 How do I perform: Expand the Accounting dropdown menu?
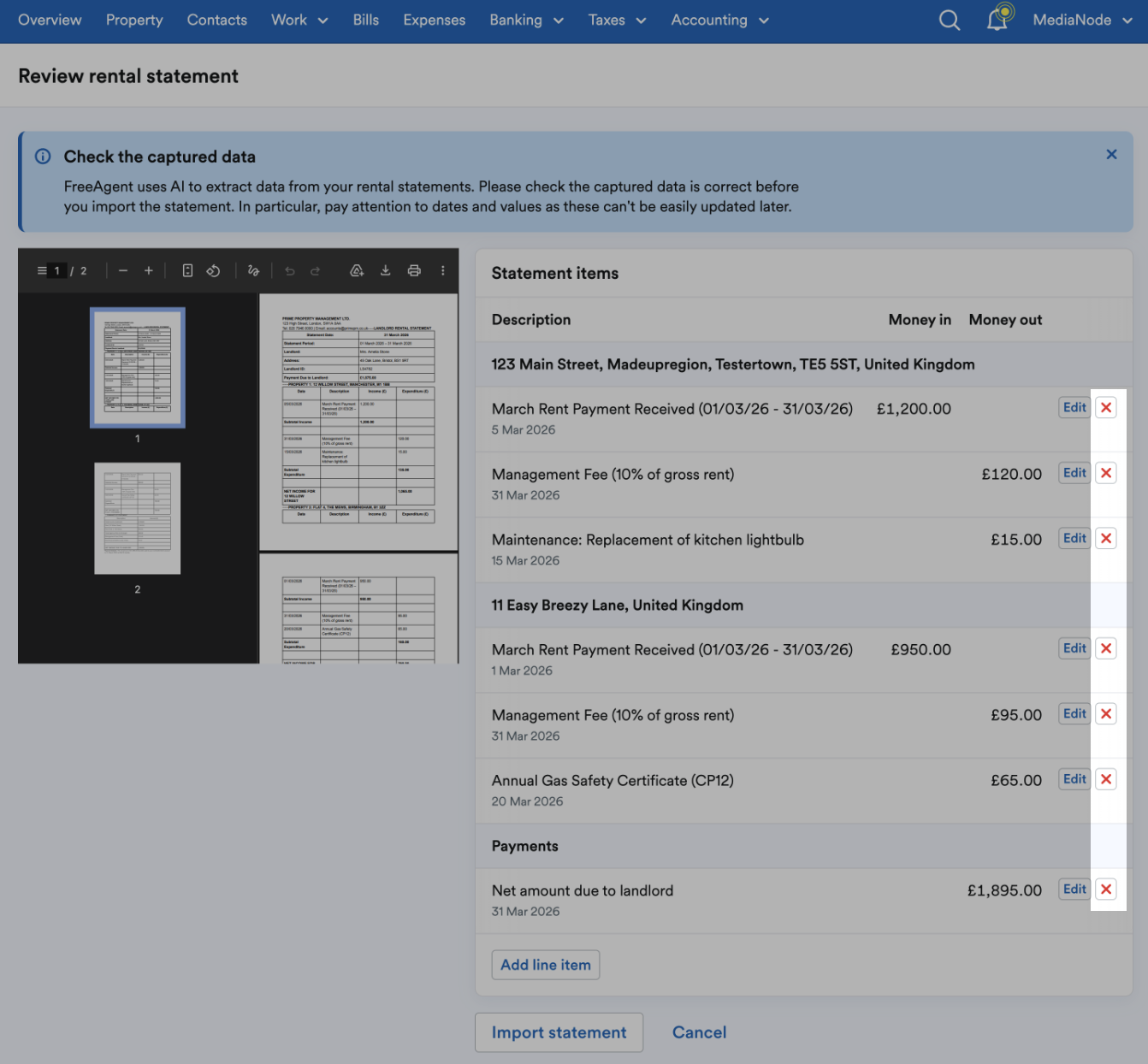tap(720, 20)
